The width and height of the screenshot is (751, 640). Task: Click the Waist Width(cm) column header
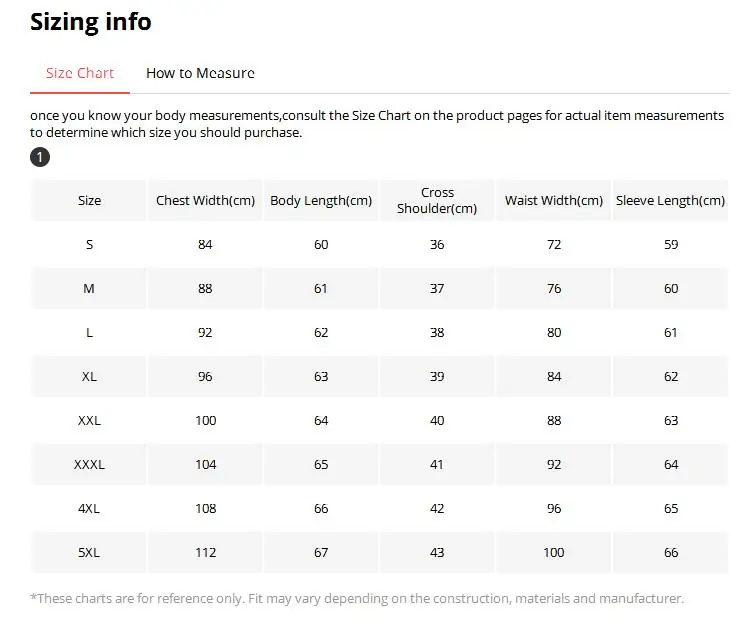554,200
